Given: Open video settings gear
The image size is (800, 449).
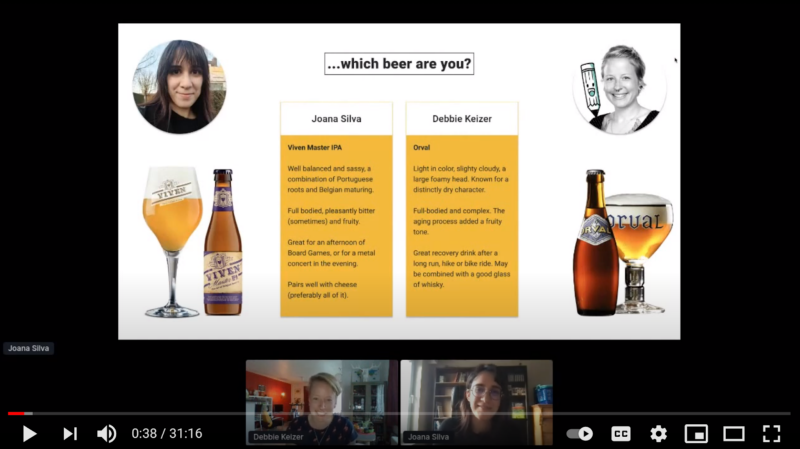Looking at the screenshot, I should tap(659, 434).
